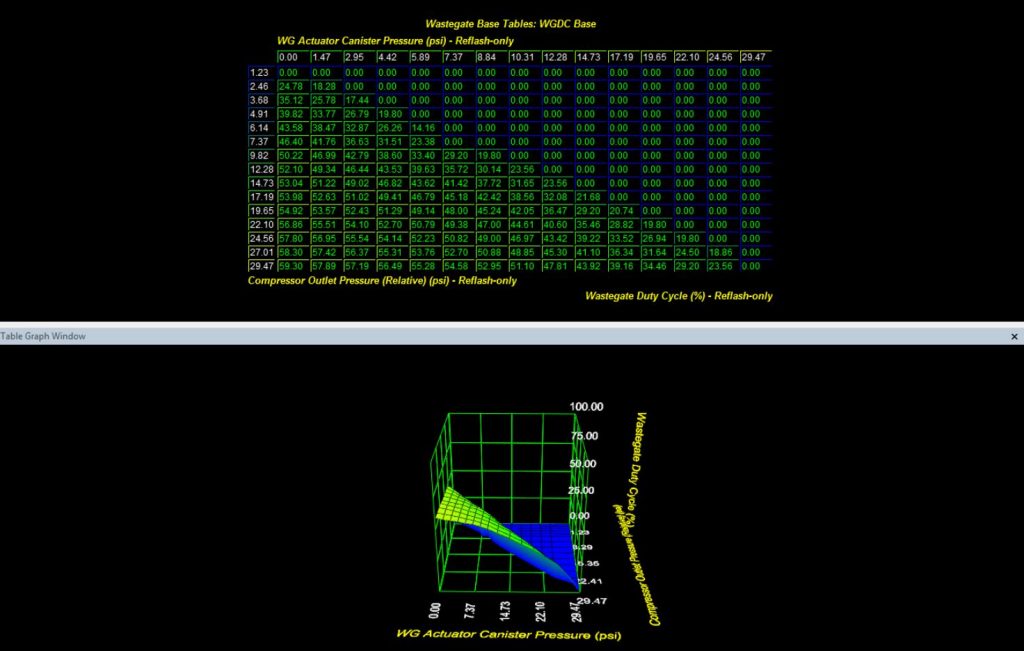Viewport: 1024px width, 651px height.
Task: Select the cell with value 21.68
Action: (588, 197)
